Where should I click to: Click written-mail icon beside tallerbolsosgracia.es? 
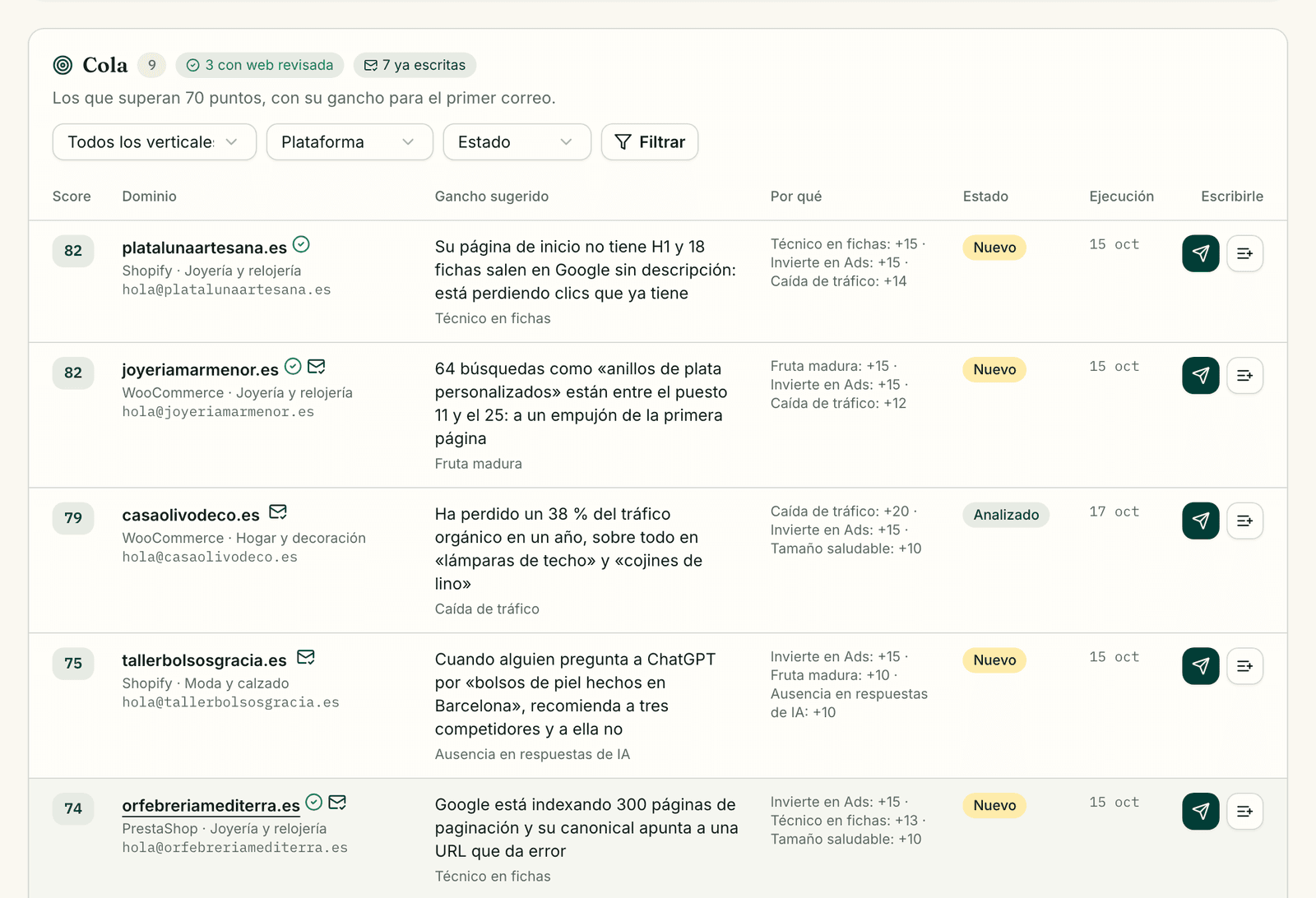[306, 657]
